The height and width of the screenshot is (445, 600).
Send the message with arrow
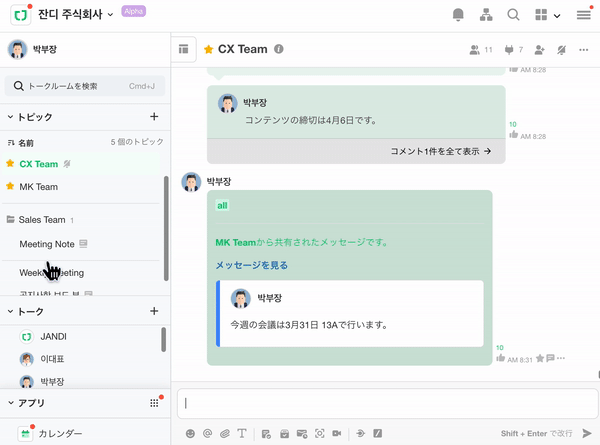[587, 433]
